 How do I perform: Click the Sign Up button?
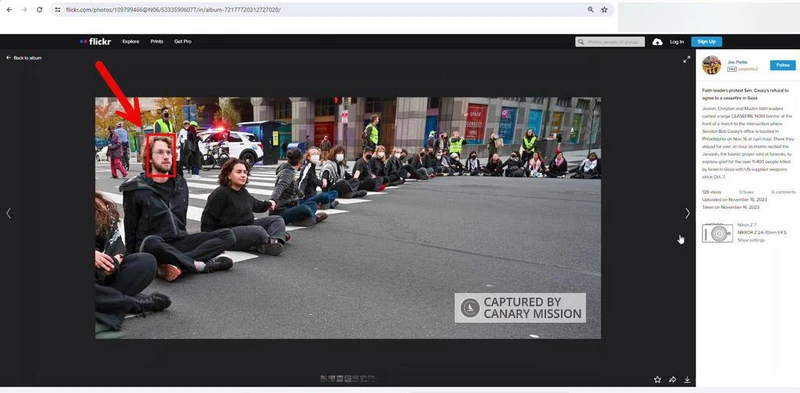(x=706, y=42)
